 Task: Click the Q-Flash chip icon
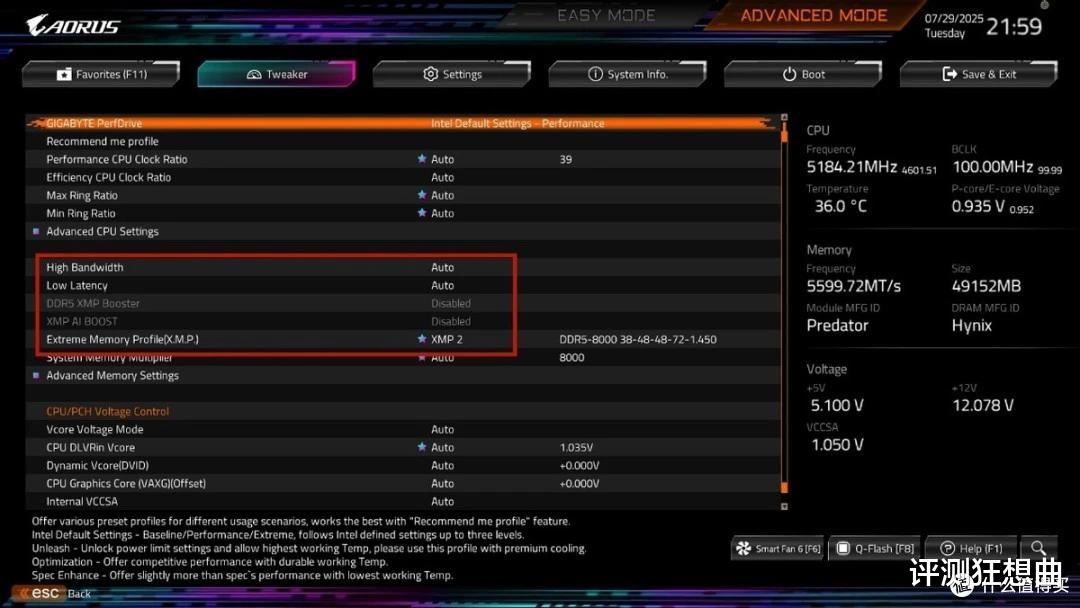coord(842,548)
